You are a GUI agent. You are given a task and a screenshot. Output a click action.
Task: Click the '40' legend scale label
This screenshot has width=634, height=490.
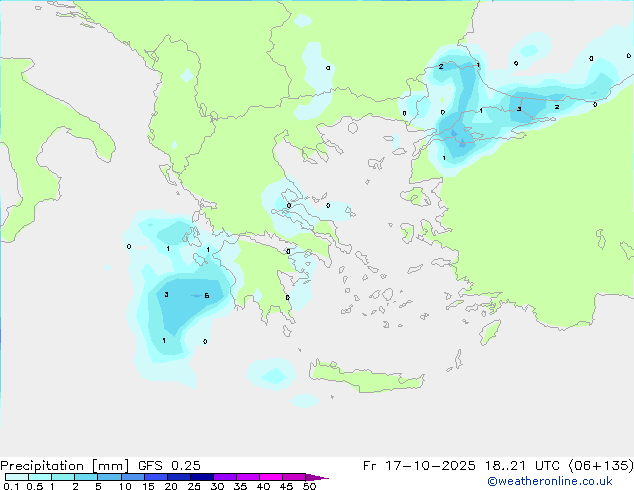pyautogui.click(x=263, y=486)
